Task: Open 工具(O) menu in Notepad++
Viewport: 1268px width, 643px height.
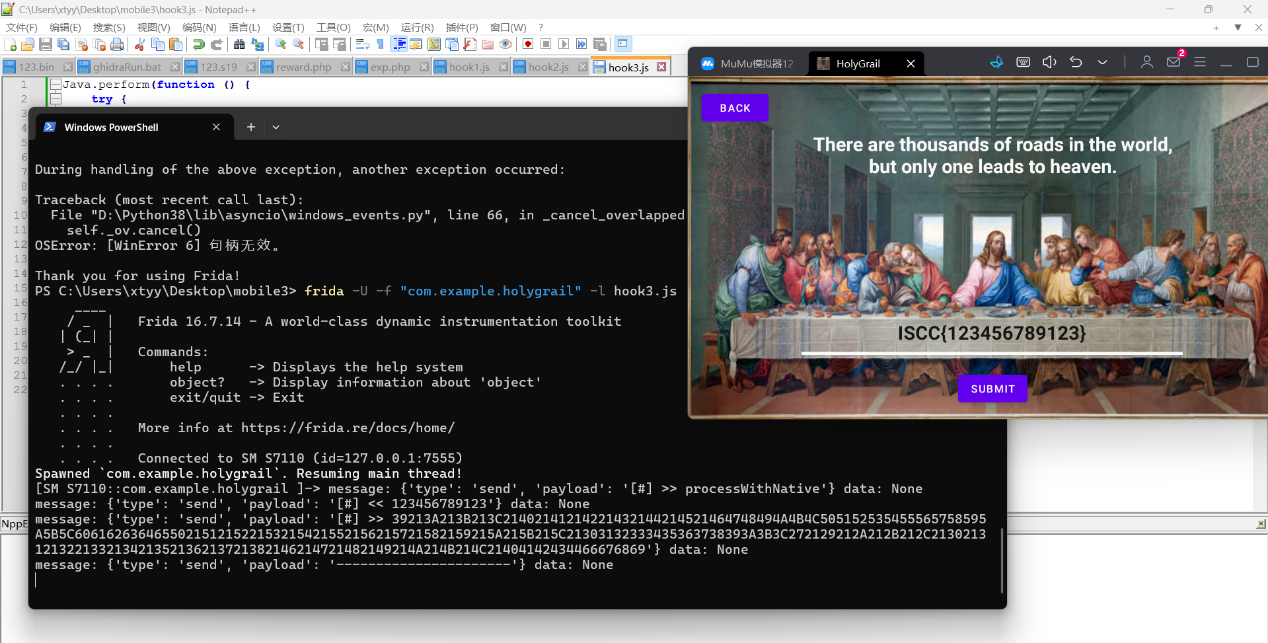Action: click(x=333, y=27)
